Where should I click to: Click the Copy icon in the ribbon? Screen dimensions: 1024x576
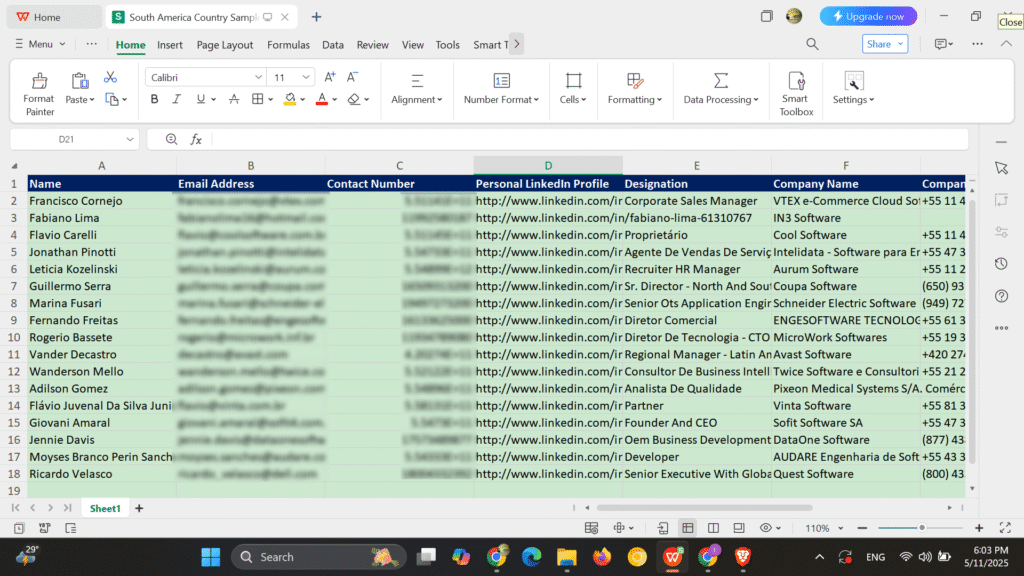coord(112,100)
